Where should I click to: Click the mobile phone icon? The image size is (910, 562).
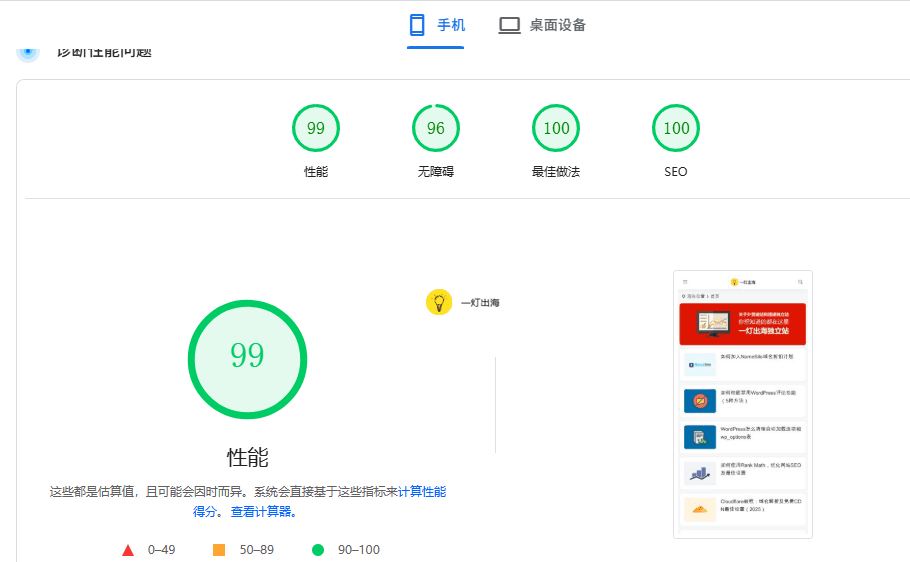coord(417,25)
